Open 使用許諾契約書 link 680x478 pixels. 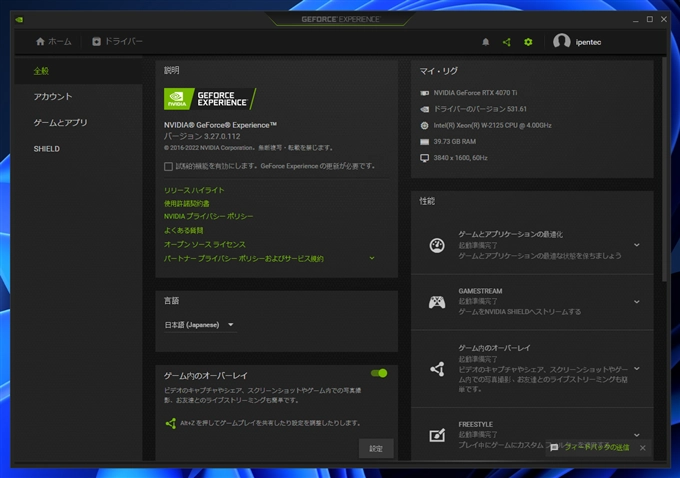[186, 203]
